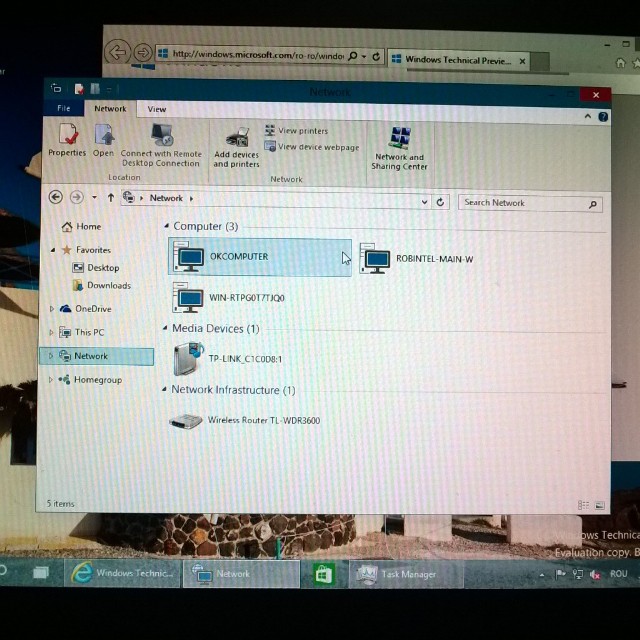The height and width of the screenshot is (640, 640).
Task: Open Store from the taskbar
Action: tap(324, 574)
